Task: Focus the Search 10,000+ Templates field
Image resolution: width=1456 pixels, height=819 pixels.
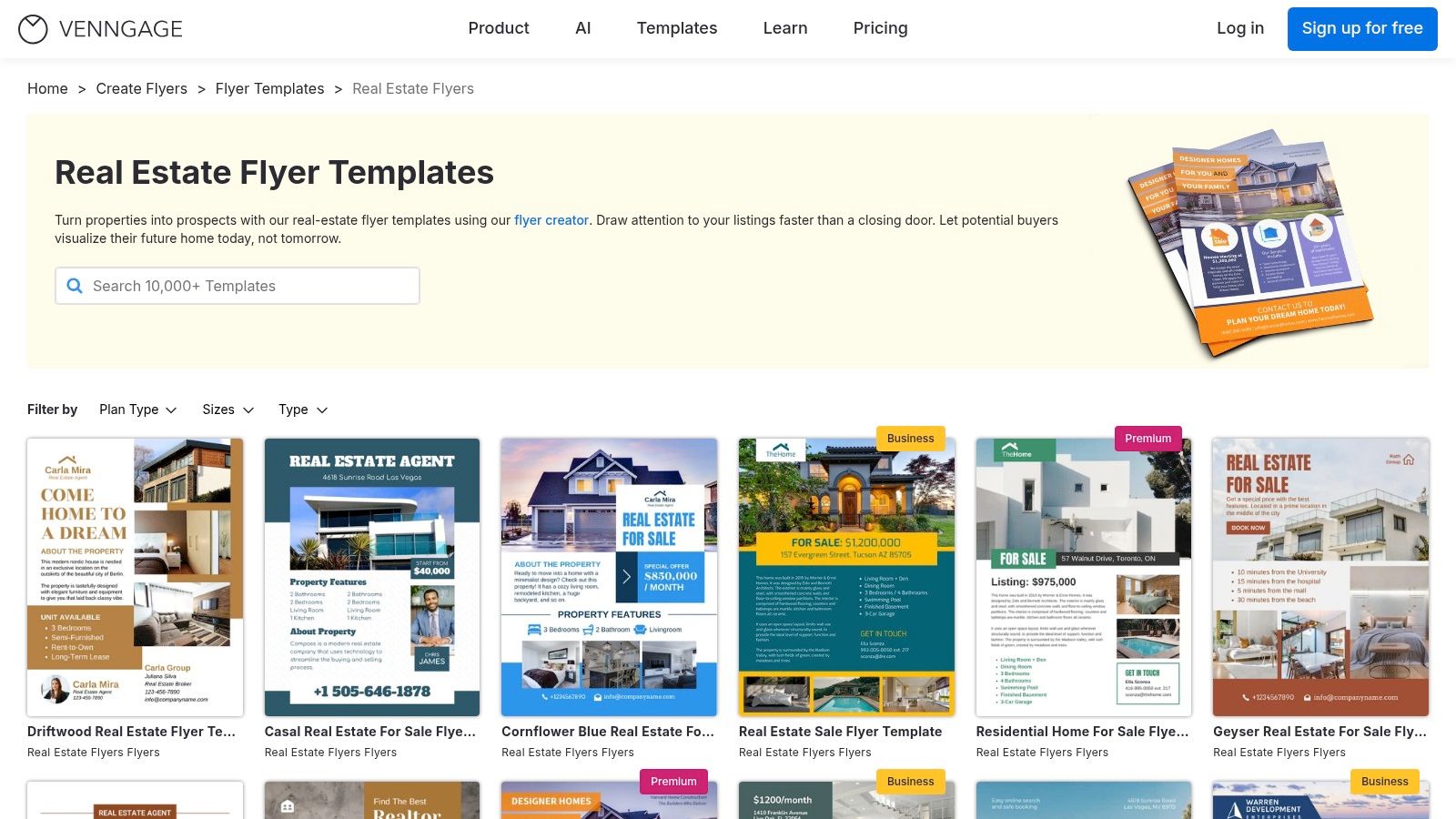Action: 246,286
